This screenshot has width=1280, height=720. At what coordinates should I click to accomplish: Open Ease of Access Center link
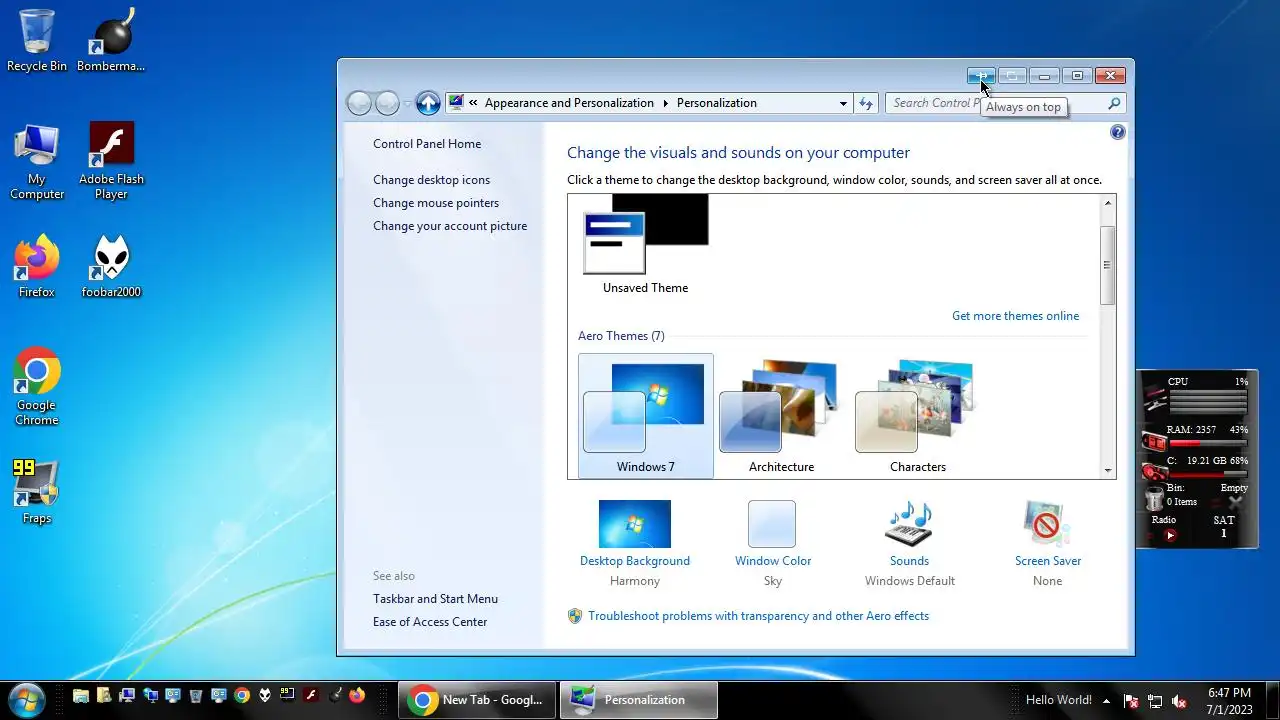[430, 622]
